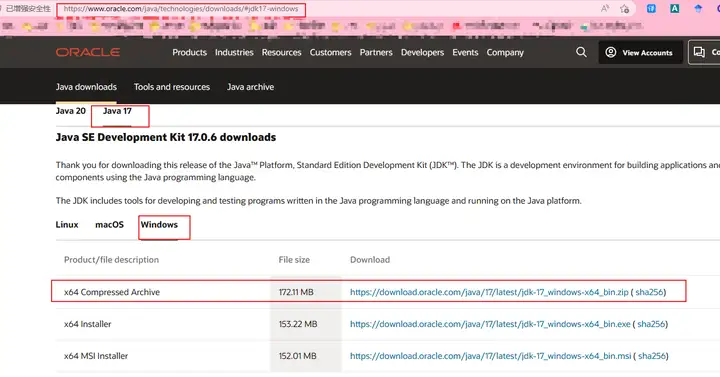The height and width of the screenshot is (377, 720).
Task: Click the Oracle logo
Action: (x=88, y=52)
